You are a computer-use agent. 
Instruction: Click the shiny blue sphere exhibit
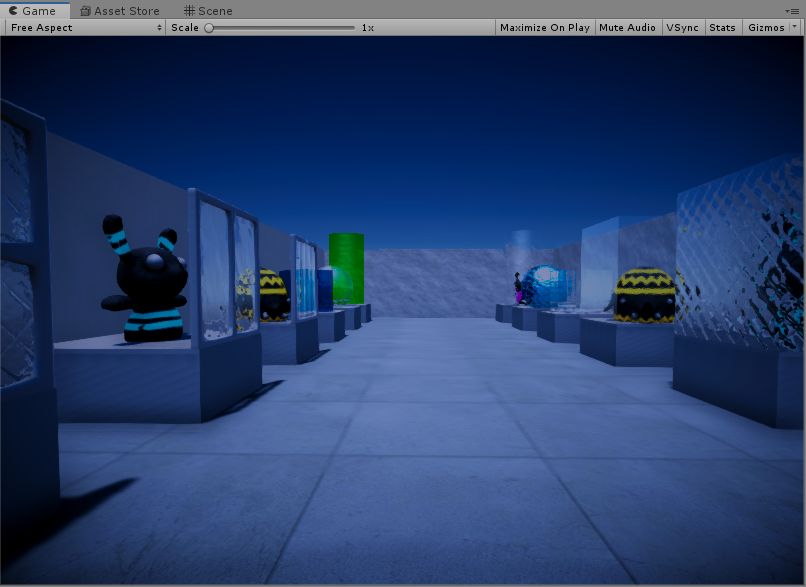coord(542,286)
